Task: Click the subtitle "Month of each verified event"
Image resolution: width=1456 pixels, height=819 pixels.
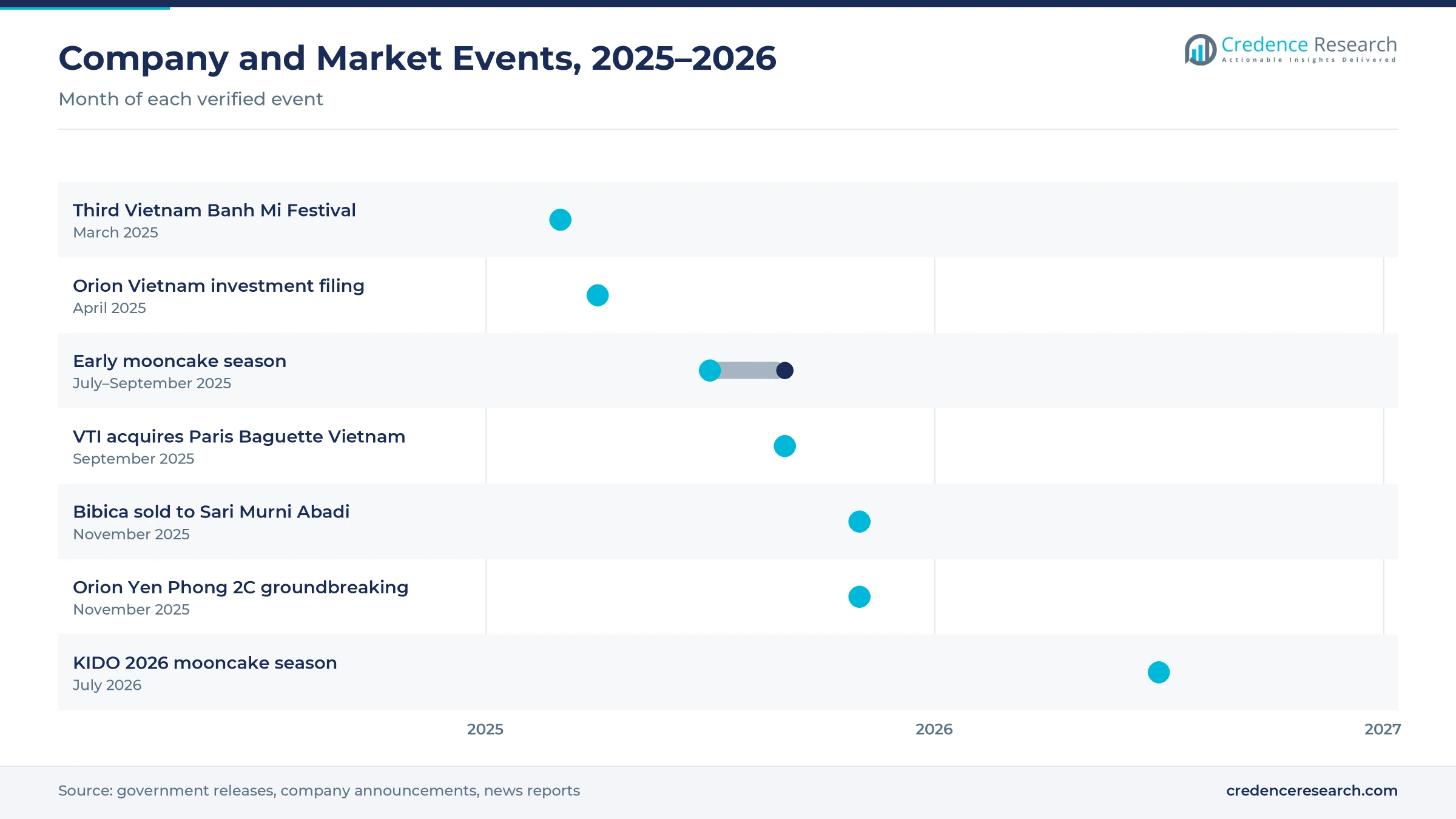Action: (190, 99)
